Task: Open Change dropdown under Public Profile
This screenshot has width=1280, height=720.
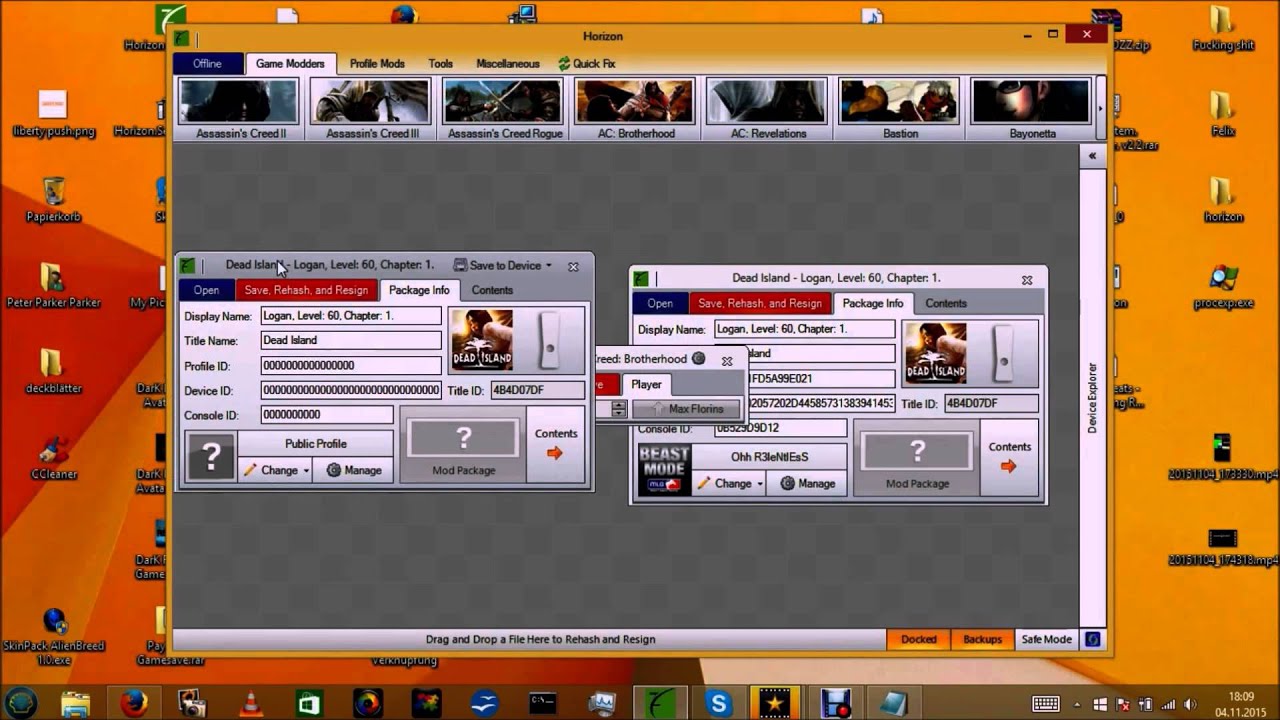Action: (277, 470)
